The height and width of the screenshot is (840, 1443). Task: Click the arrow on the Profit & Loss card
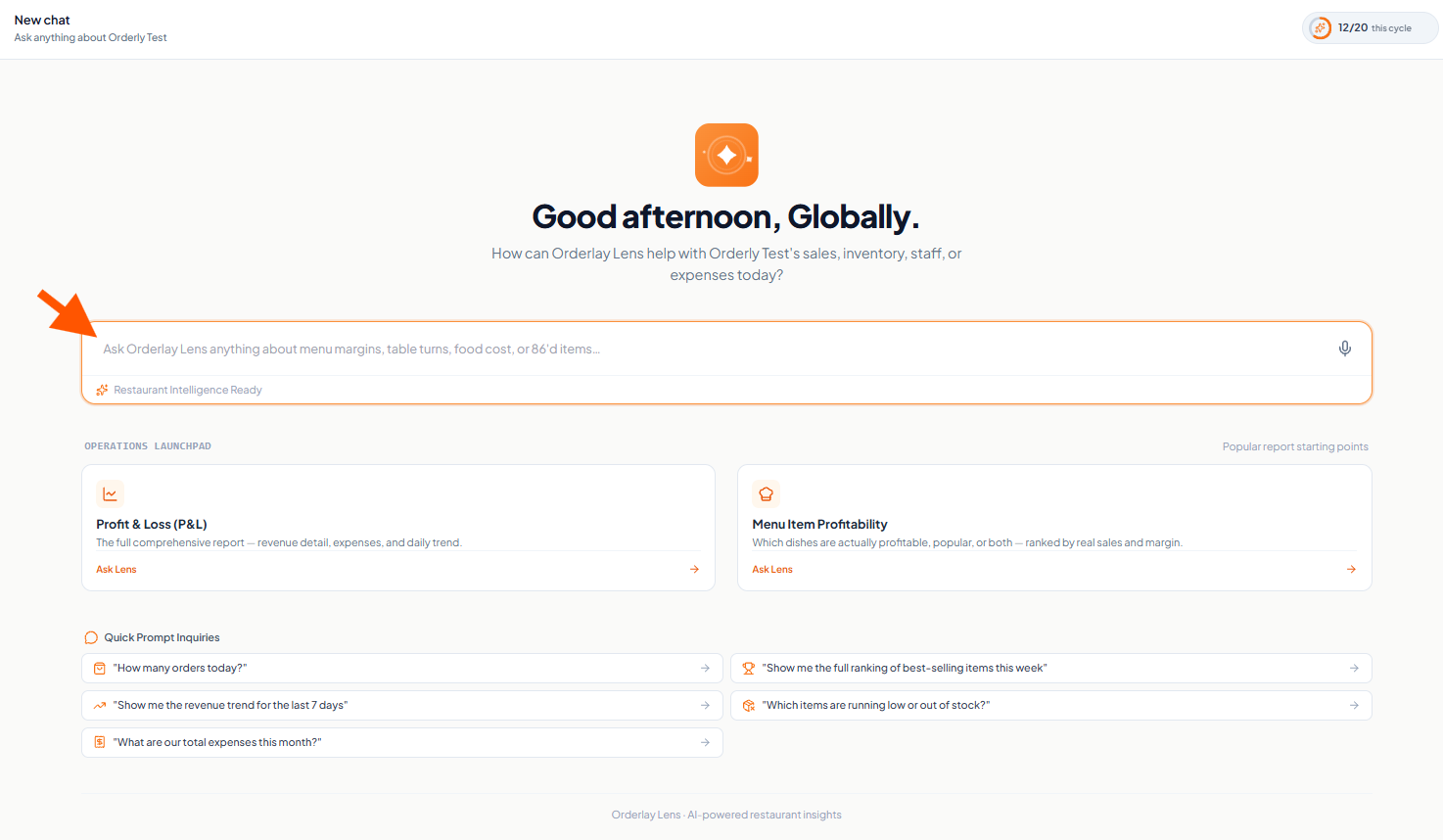coord(694,569)
